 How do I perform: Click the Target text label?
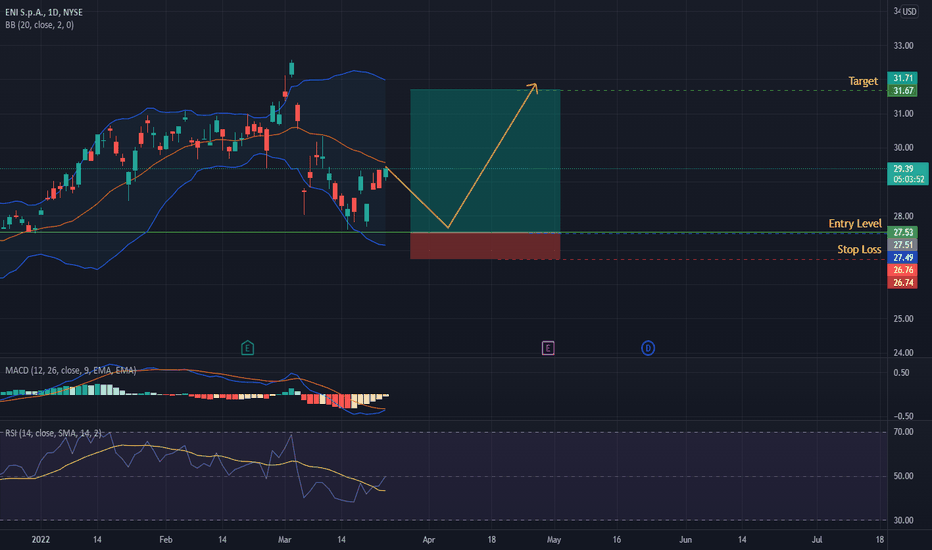862,81
